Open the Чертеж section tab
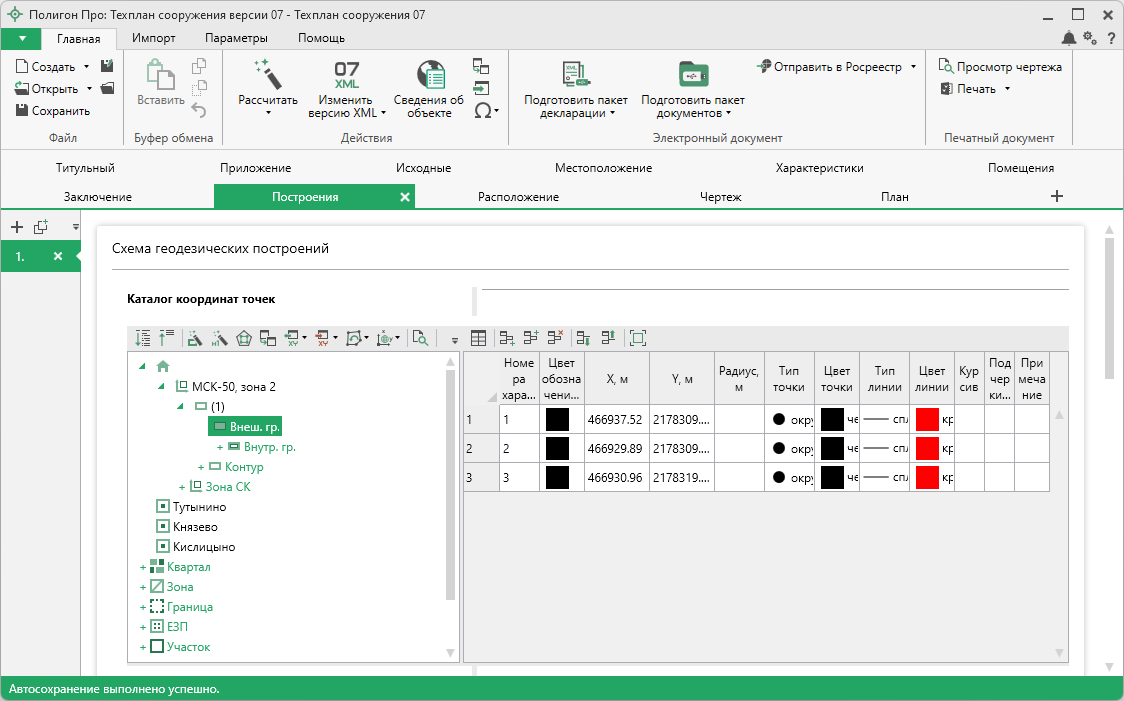The width and height of the screenshot is (1124, 701). 720,197
